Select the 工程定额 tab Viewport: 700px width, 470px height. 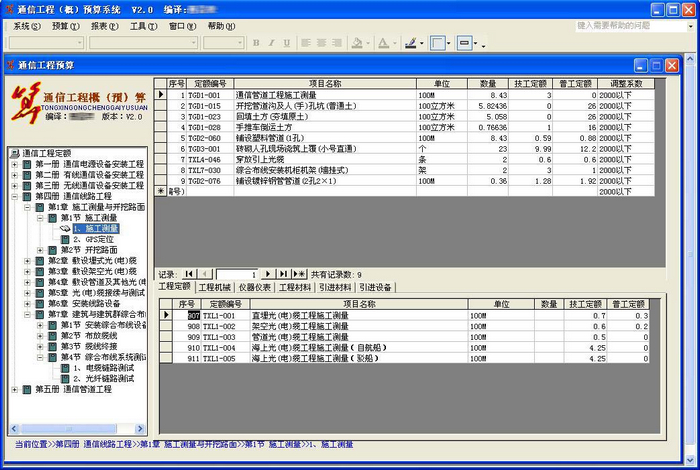point(175,287)
